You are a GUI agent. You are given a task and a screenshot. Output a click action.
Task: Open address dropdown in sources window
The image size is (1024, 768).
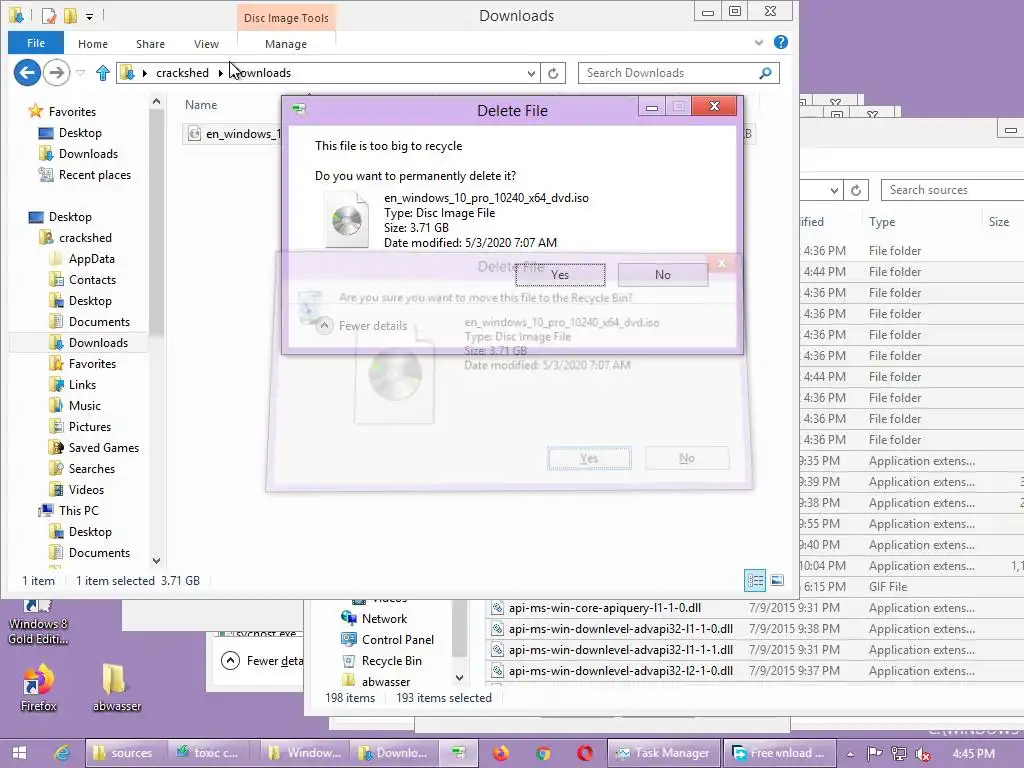tap(834, 190)
